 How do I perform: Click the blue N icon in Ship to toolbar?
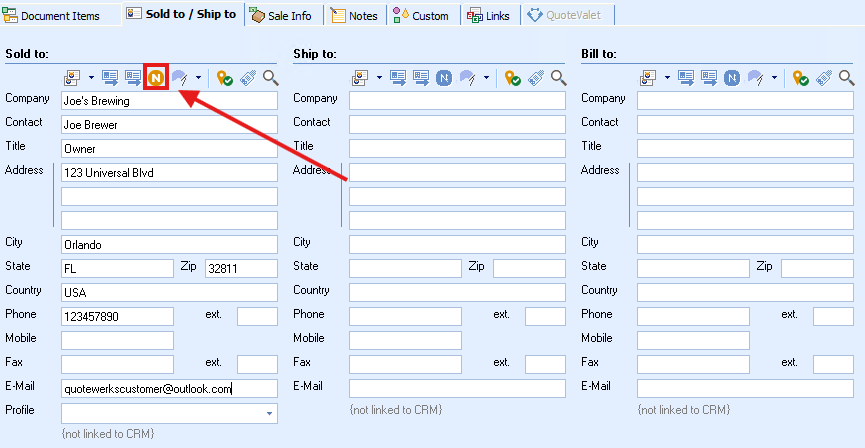tap(444, 77)
